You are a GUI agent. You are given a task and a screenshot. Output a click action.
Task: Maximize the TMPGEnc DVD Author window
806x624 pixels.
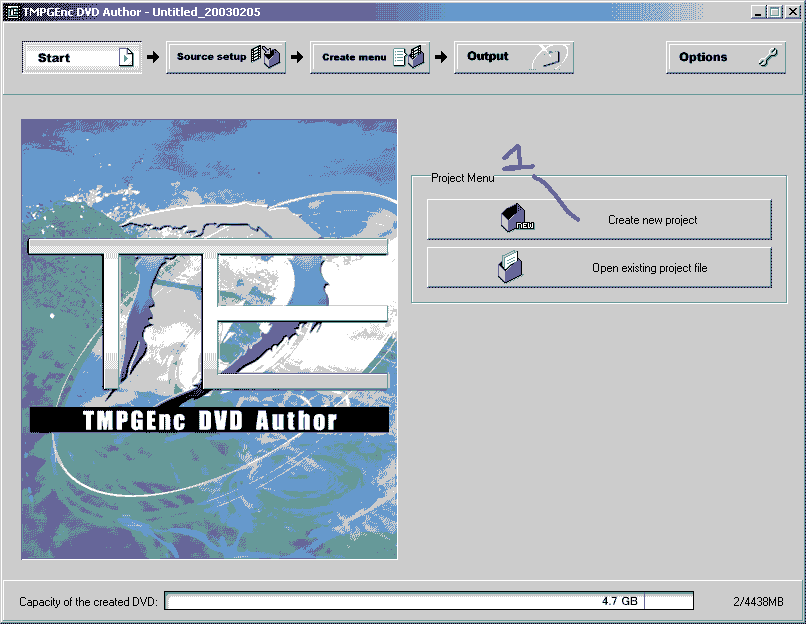pos(774,12)
